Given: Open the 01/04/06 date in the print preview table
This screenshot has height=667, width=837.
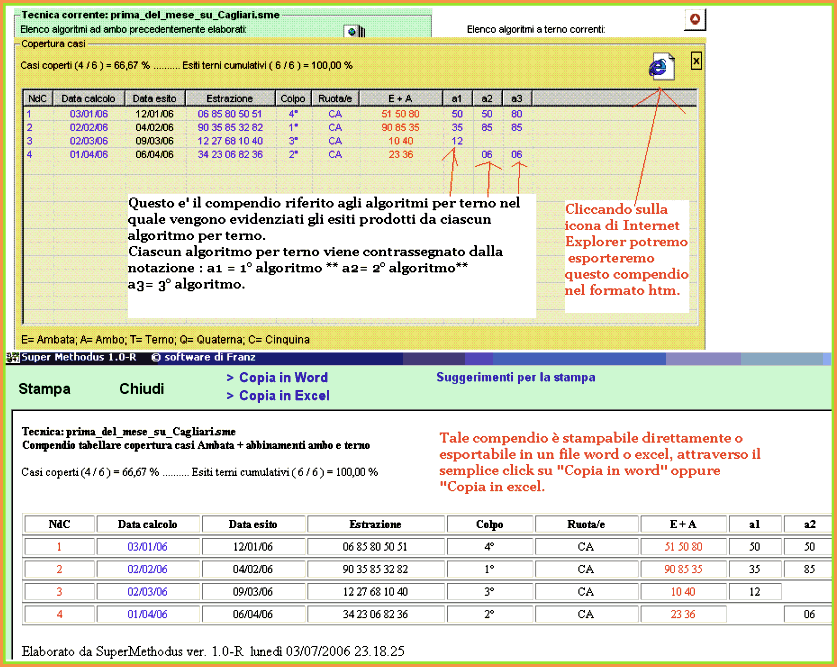Looking at the screenshot, I should pyautogui.click(x=147, y=614).
